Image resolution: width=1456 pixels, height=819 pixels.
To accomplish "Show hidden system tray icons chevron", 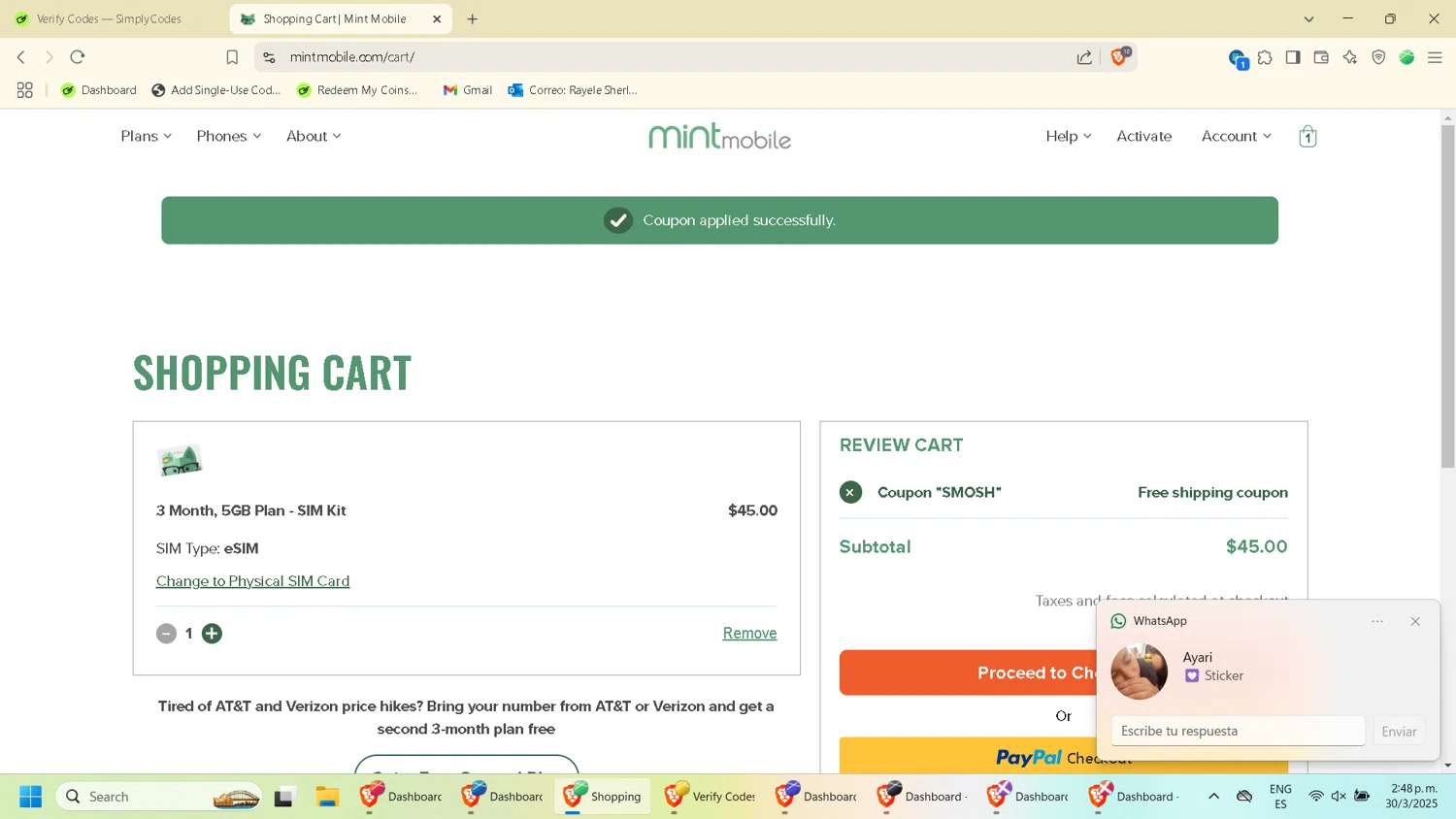I will pos(1213,796).
